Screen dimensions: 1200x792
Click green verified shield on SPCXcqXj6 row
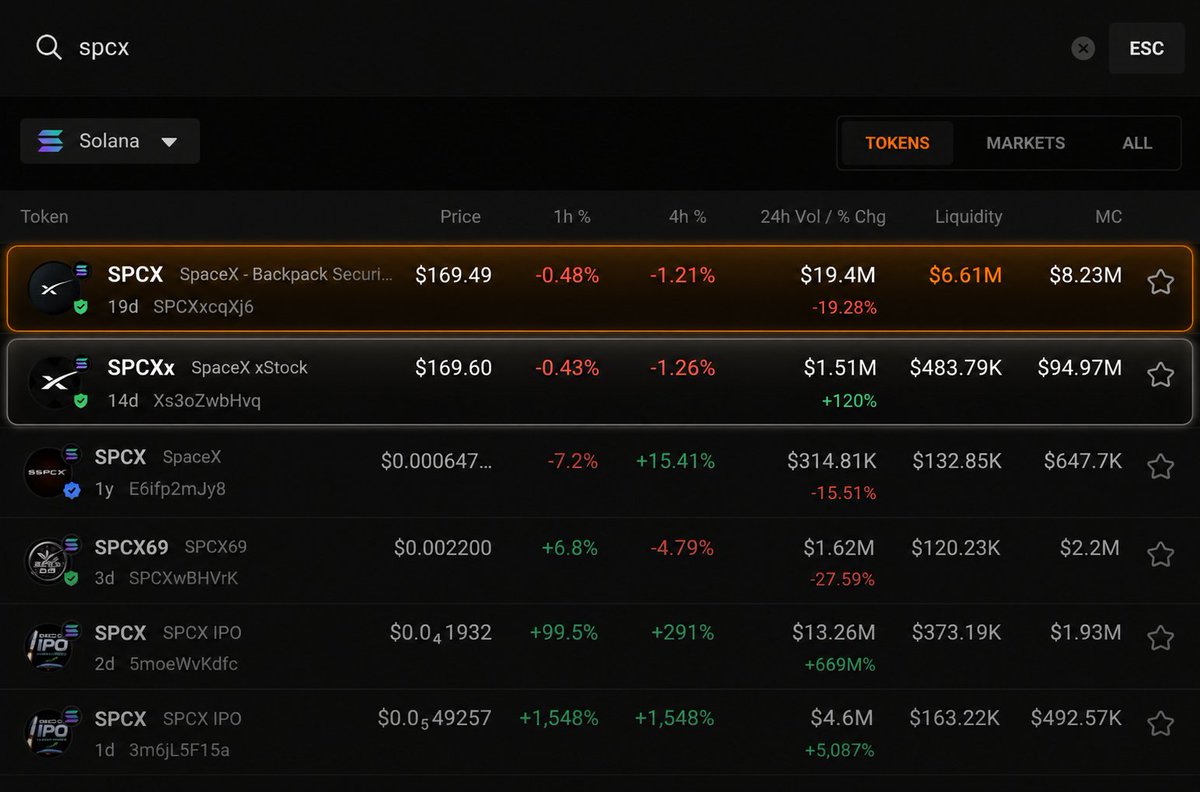click(81, 307)
